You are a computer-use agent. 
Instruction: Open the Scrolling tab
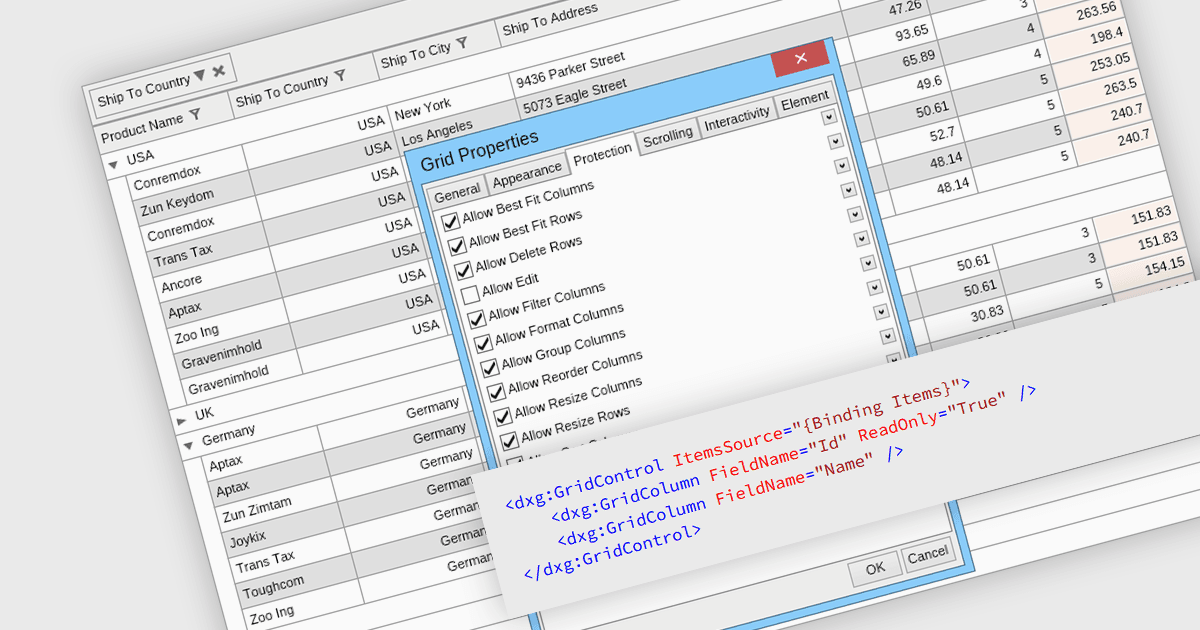click(667, 136)
